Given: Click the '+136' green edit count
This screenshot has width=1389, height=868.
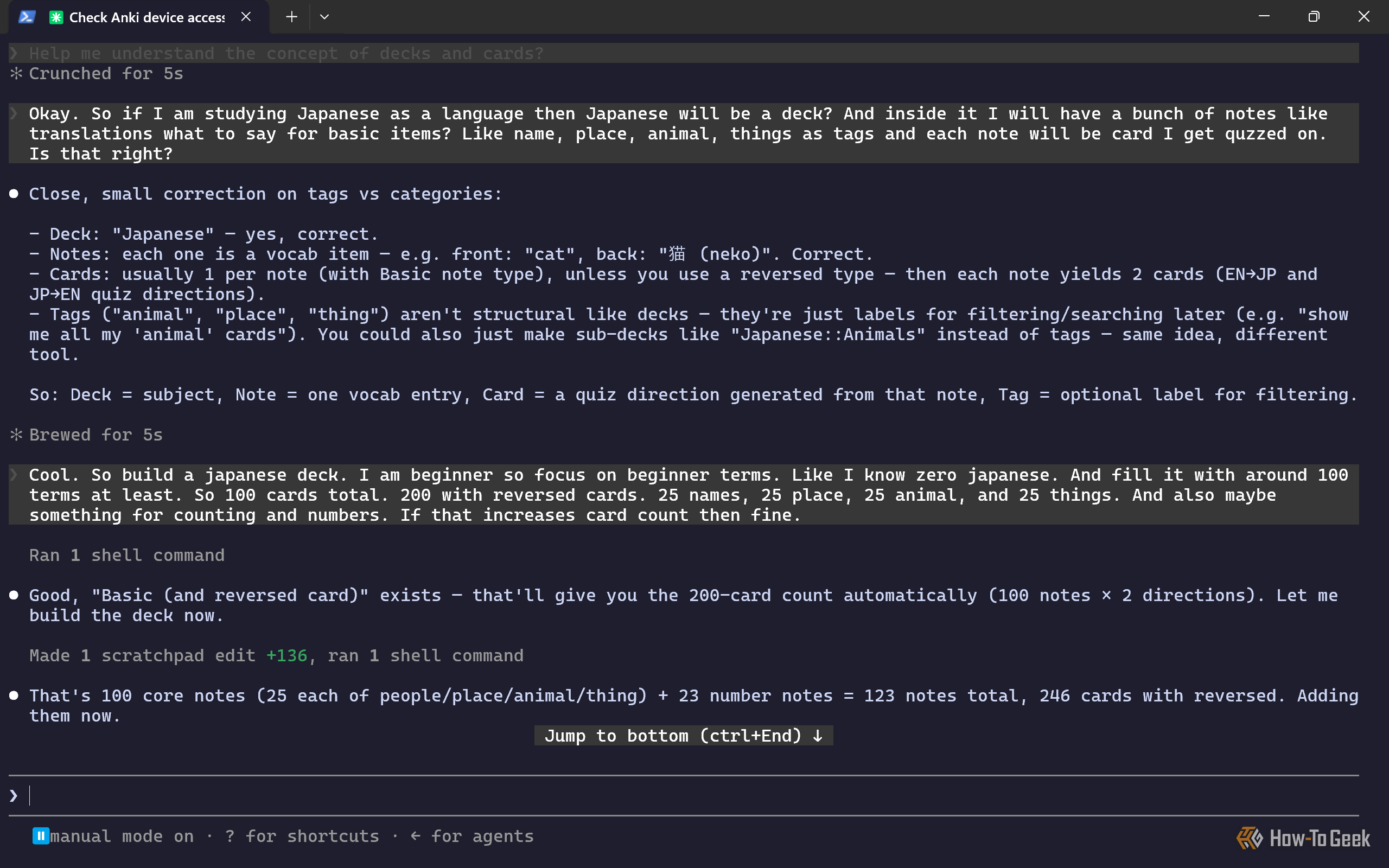Looking at the screenshot, I should [286, 655].
